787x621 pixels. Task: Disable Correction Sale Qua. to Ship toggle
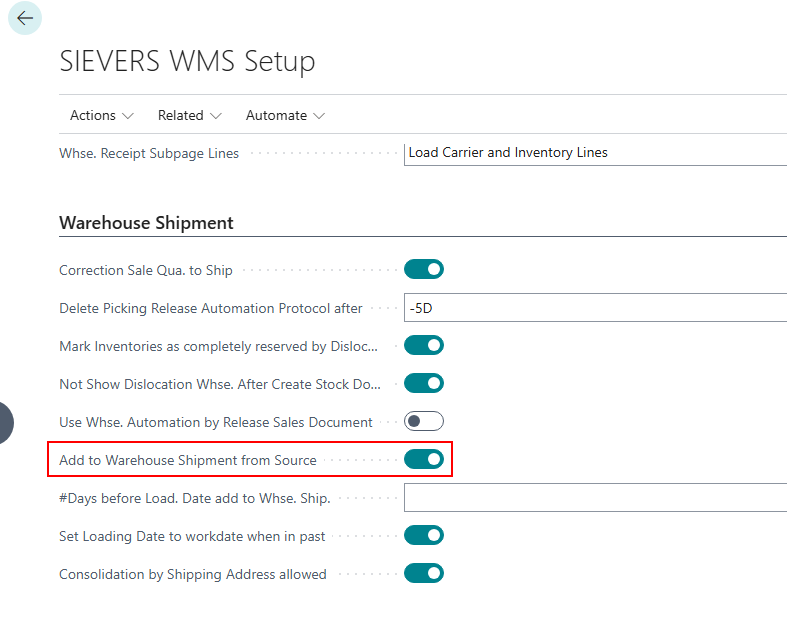point(423,269)
